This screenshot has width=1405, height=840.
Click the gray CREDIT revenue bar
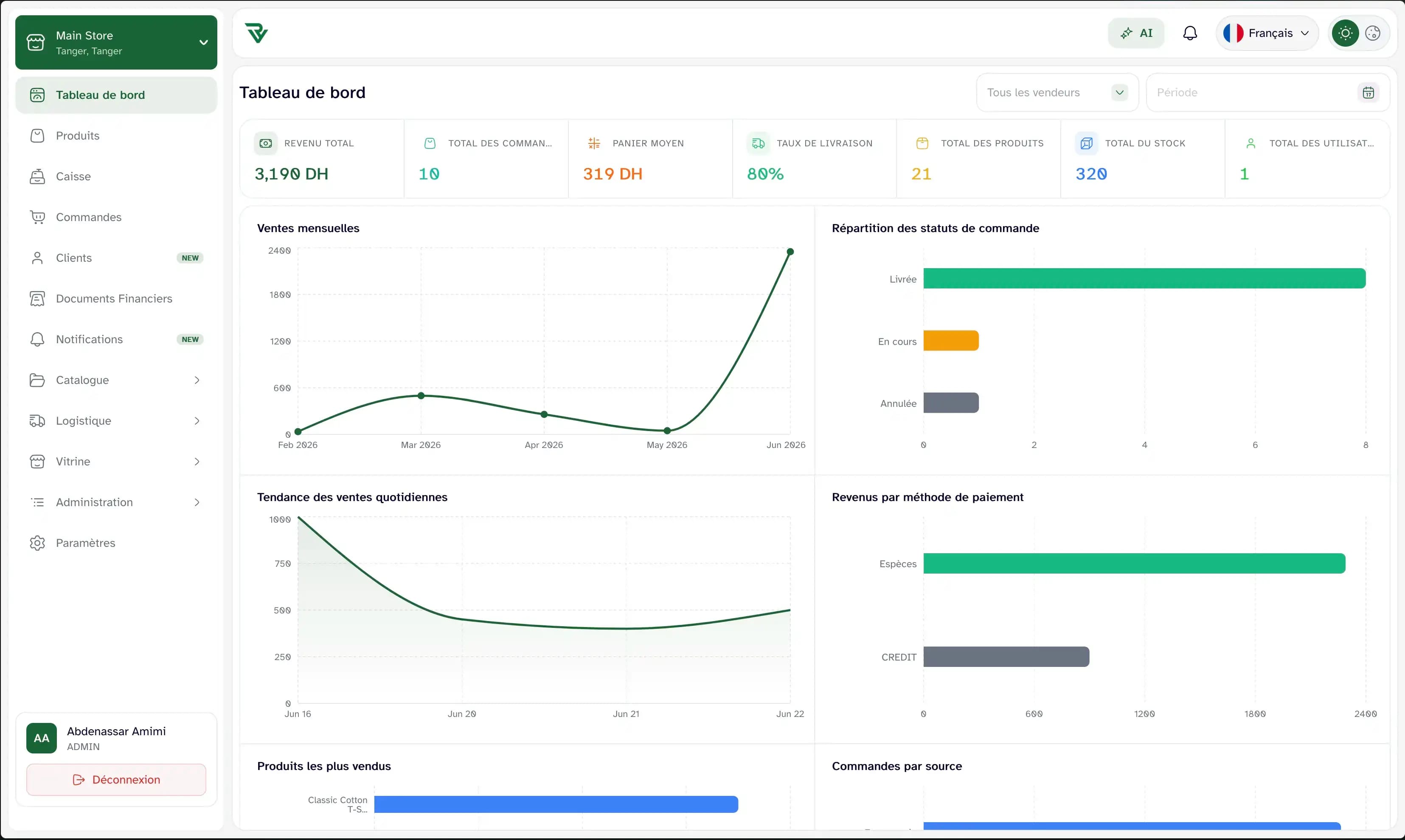1006,657
